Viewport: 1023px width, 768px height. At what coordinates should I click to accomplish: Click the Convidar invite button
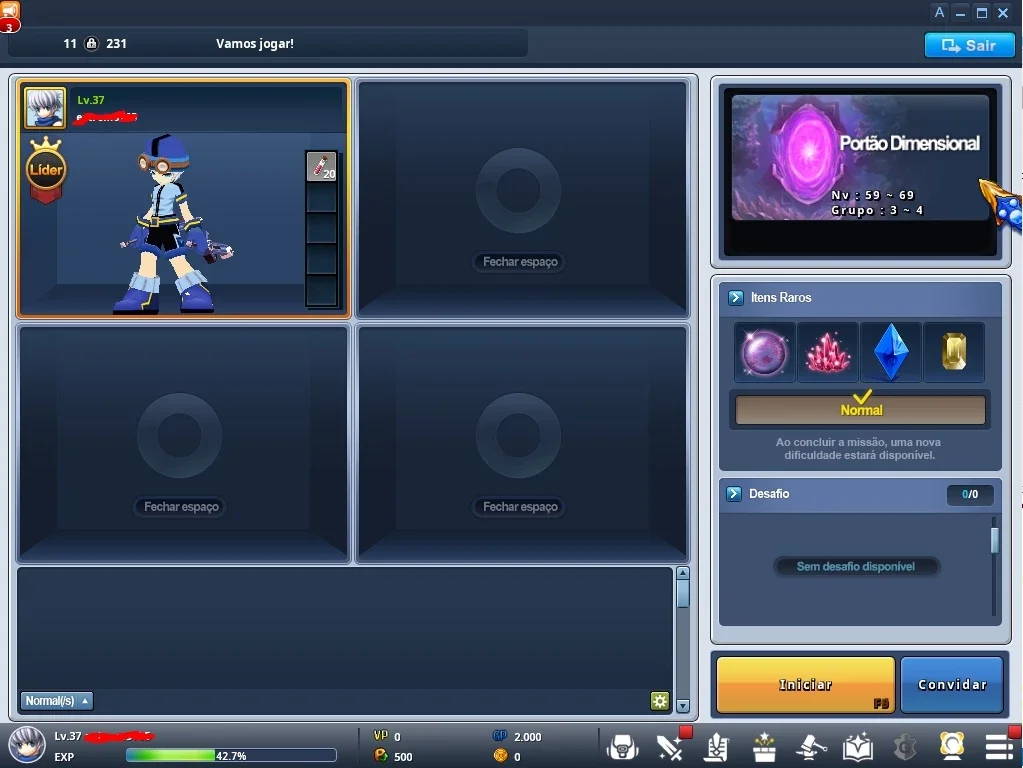(952, 684)
